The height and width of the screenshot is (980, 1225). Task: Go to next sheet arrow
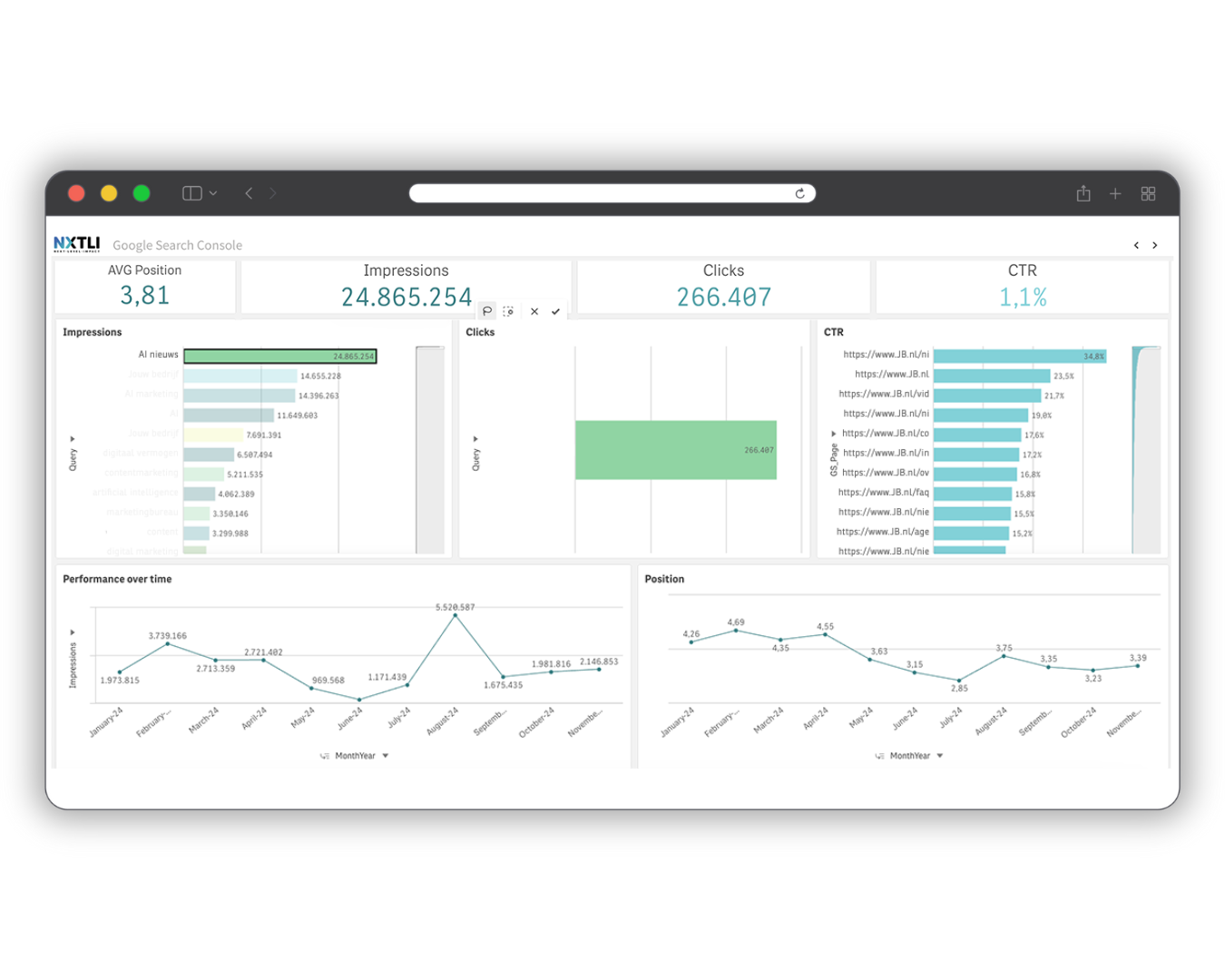(x=1155, y=245)
